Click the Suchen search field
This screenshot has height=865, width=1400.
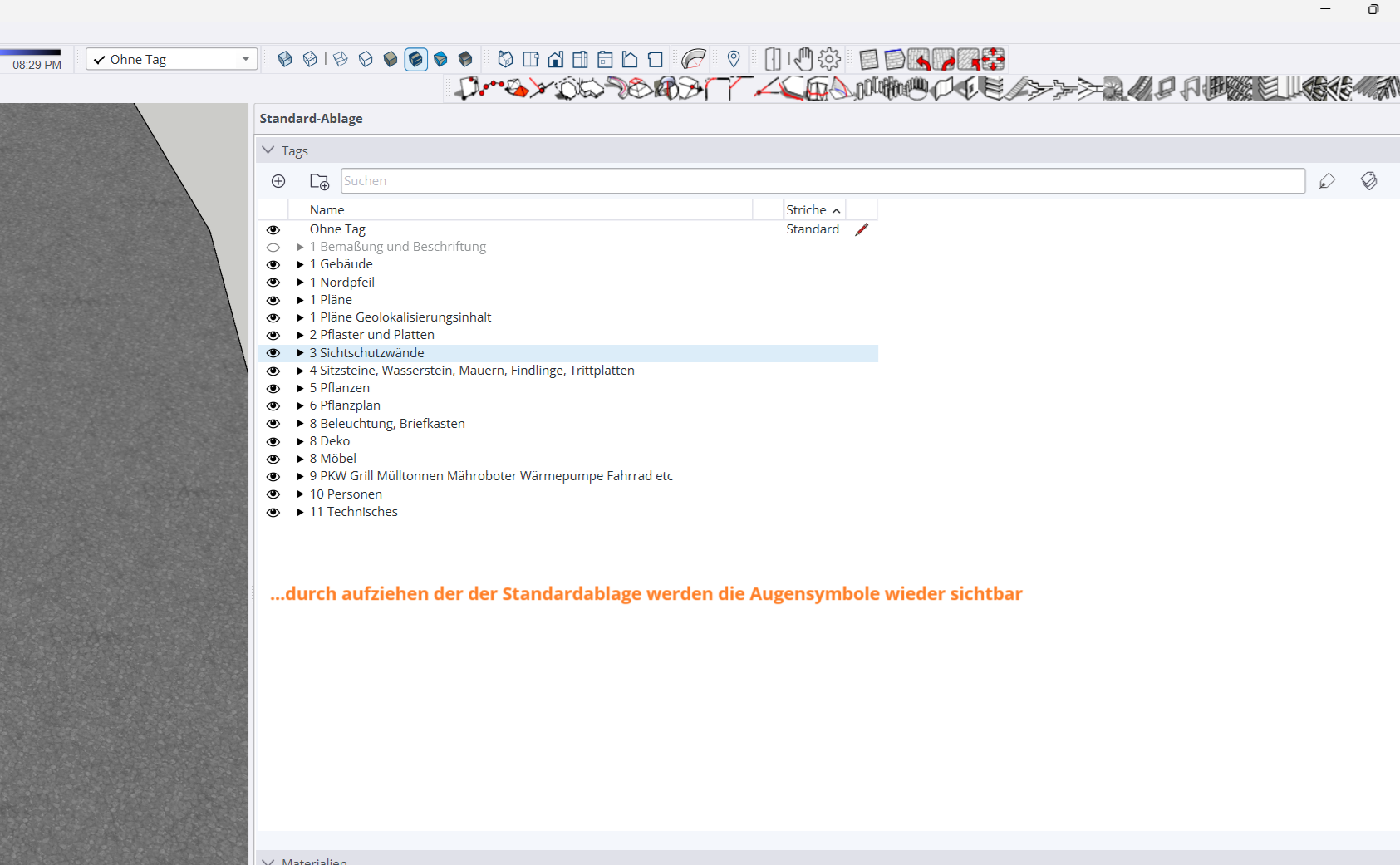tap(822, 181)
